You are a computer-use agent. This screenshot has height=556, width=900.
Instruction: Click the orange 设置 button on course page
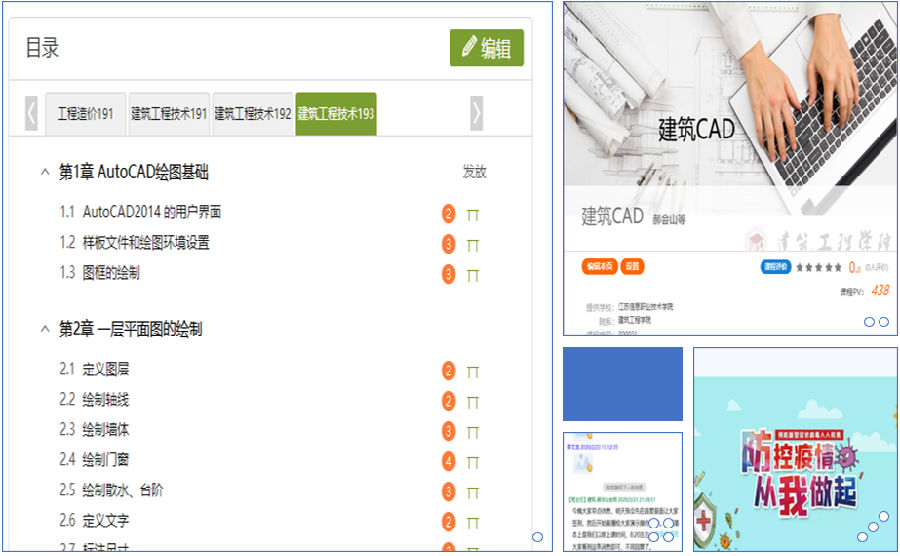[633, 266]
